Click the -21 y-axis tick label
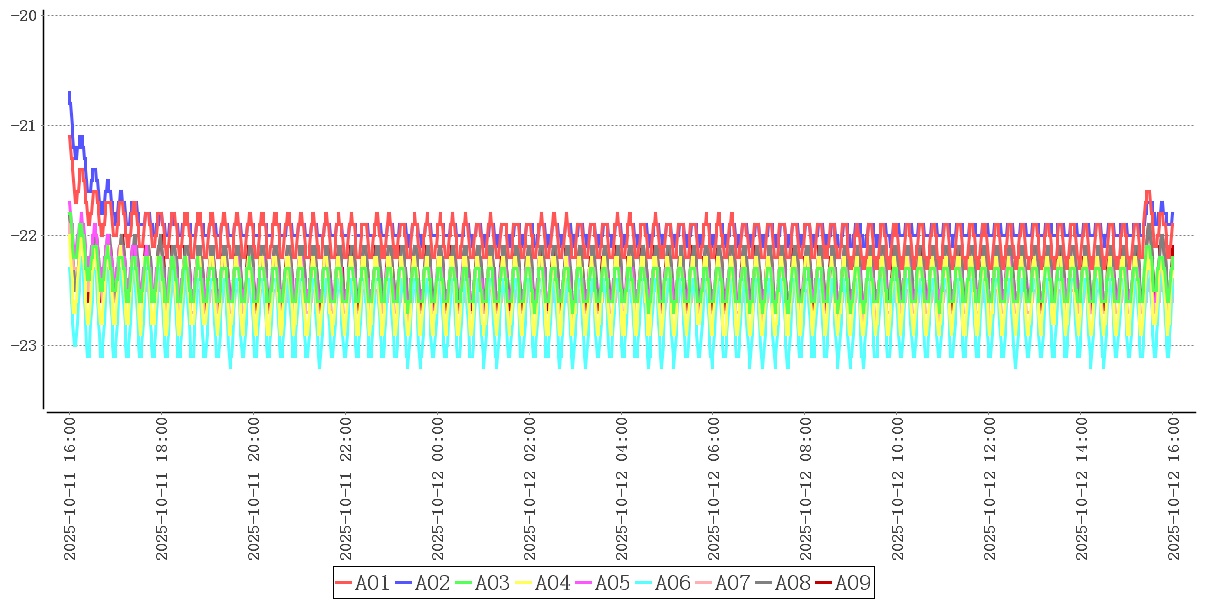1207x600 pixels. pos(22,125)
